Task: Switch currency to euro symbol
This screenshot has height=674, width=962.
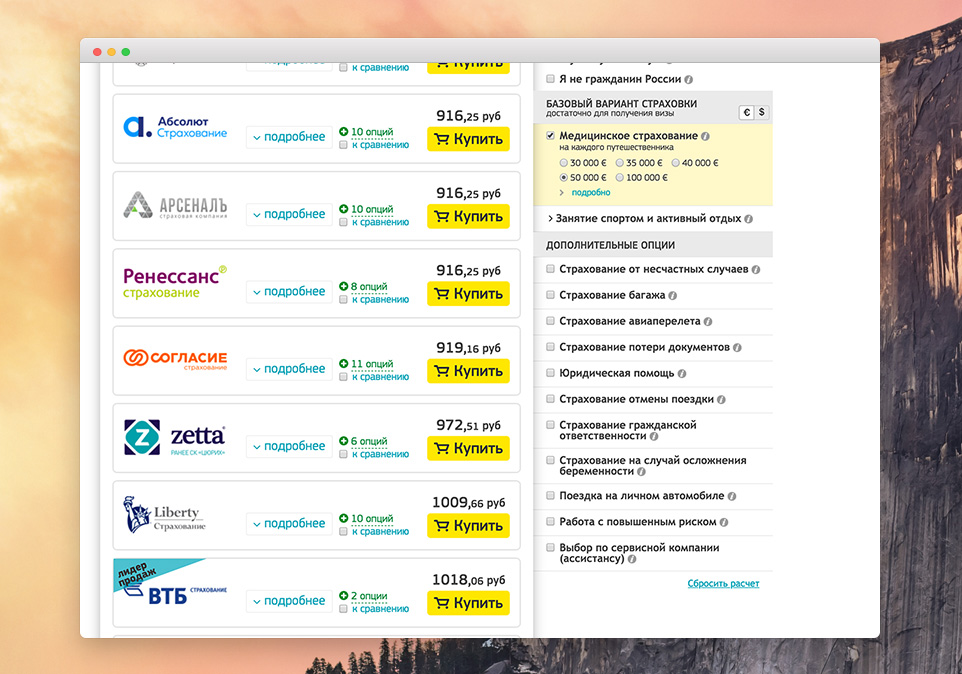Action: pyautogui.click(x=746, y=113)
